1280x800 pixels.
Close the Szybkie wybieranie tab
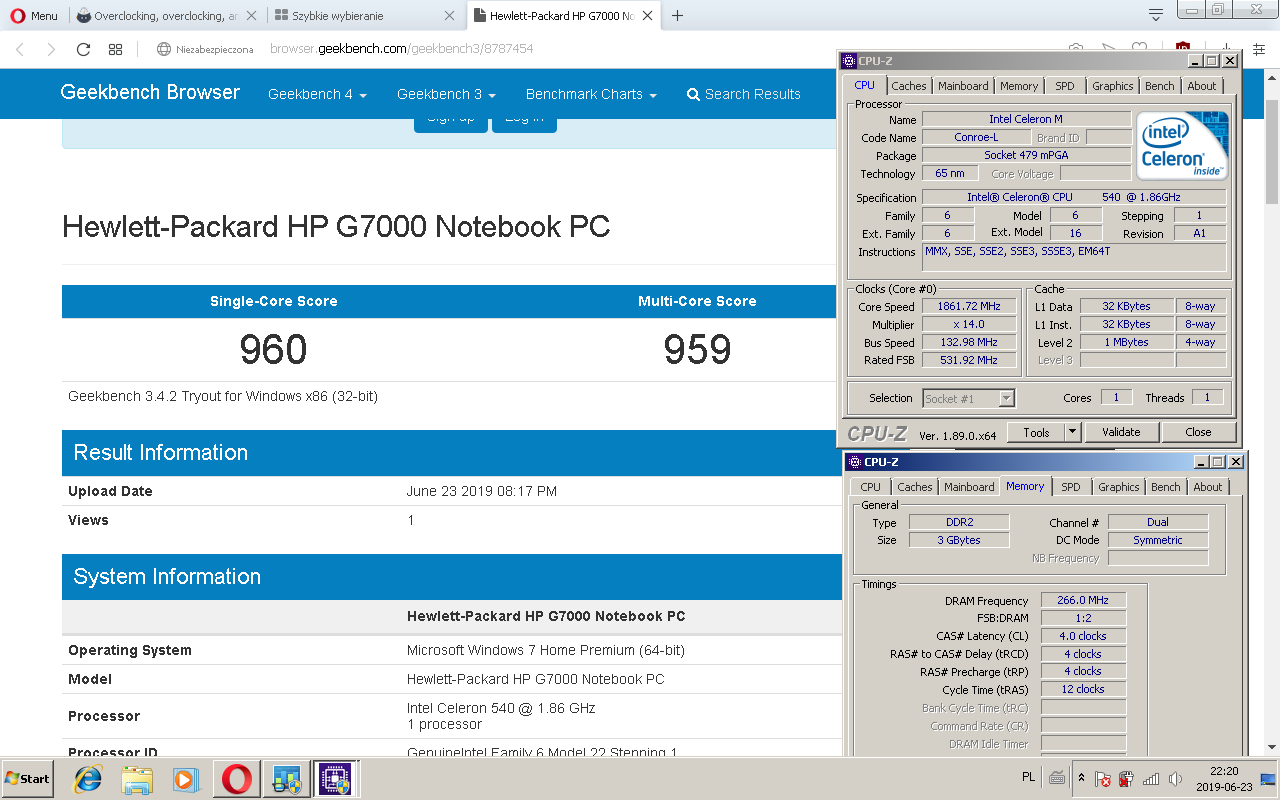(449, 16)
